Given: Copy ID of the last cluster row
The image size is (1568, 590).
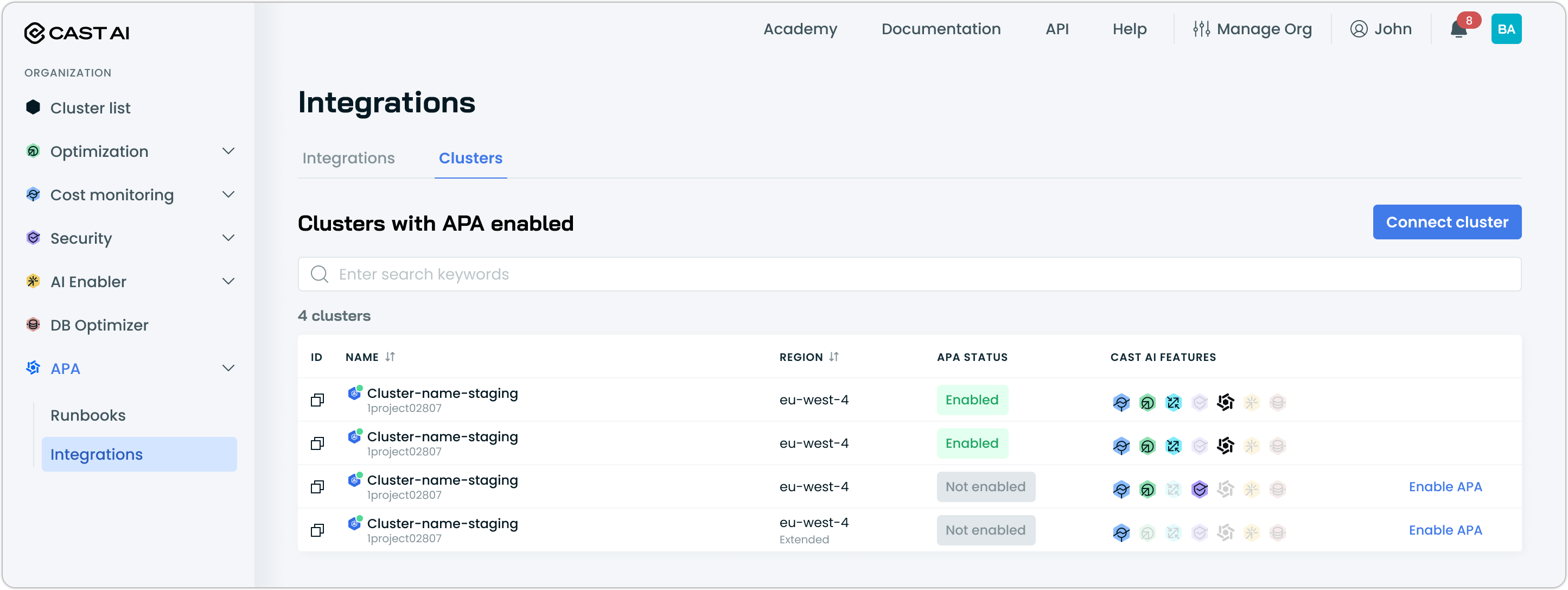Looking at the screenshot, I should tap(317, 530).
